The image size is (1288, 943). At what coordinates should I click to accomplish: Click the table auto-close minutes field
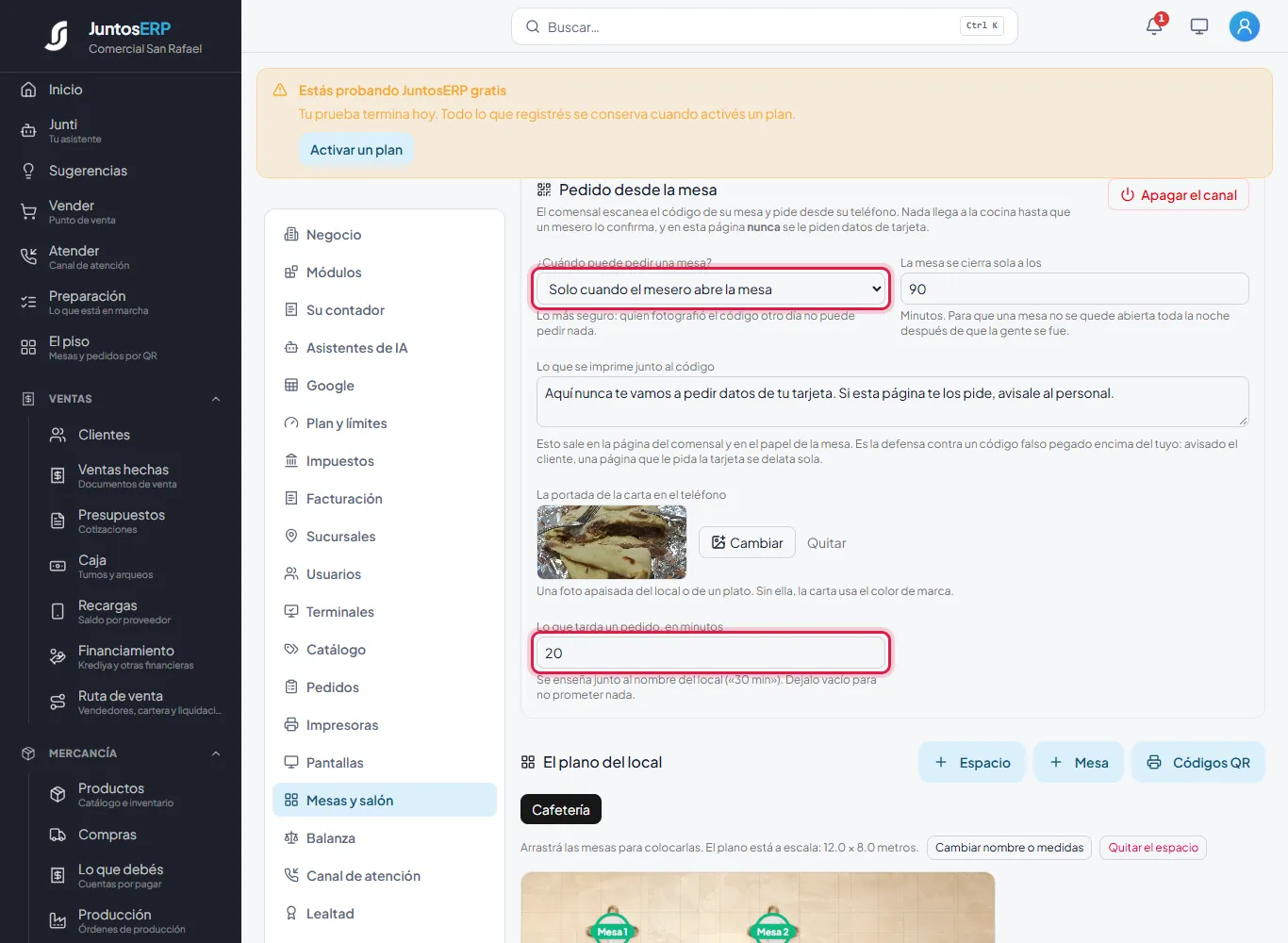click(1075, 289)
